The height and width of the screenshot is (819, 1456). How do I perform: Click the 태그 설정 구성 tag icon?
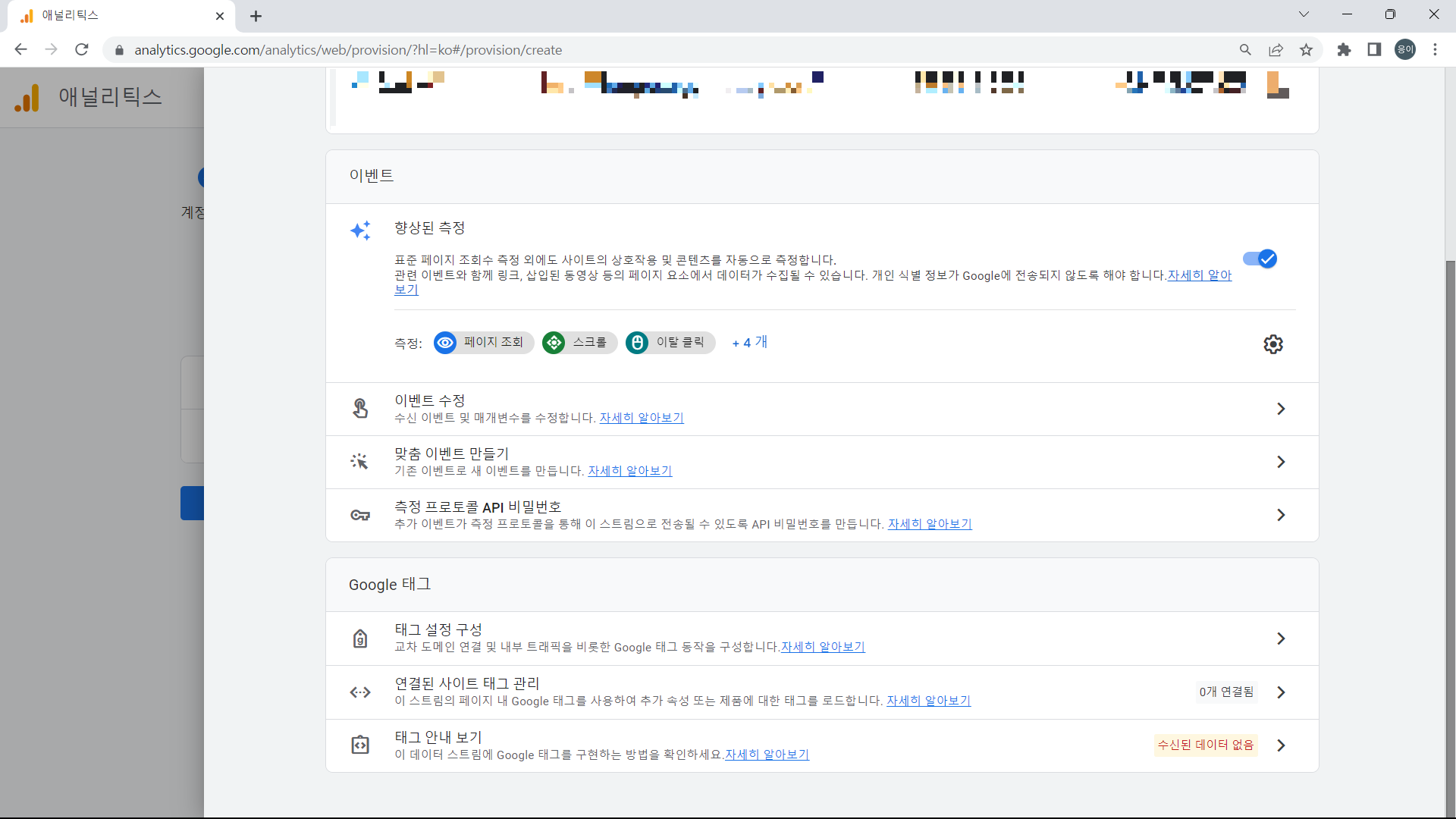click(x=360, y=638)
